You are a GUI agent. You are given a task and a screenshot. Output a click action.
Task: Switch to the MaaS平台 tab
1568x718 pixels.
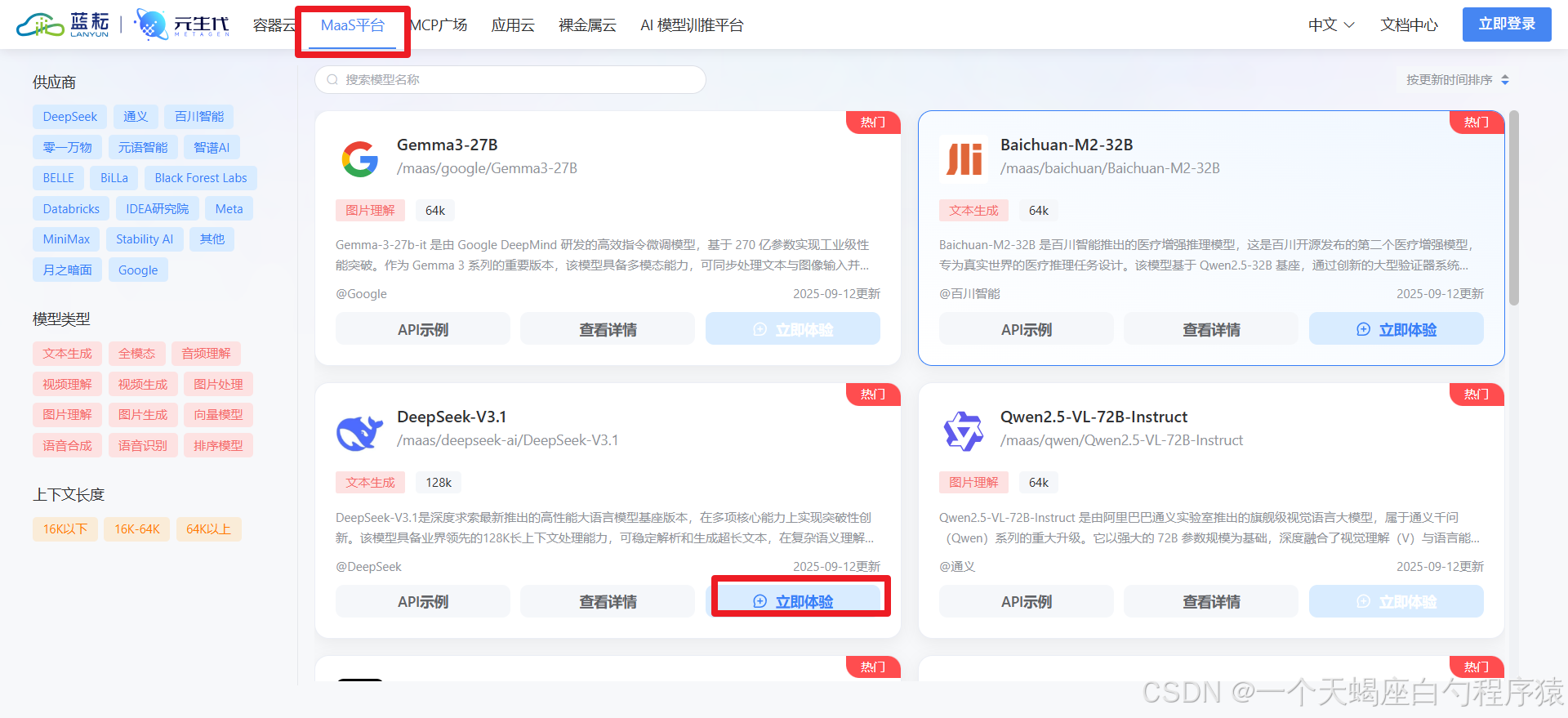tap(353, 25)
